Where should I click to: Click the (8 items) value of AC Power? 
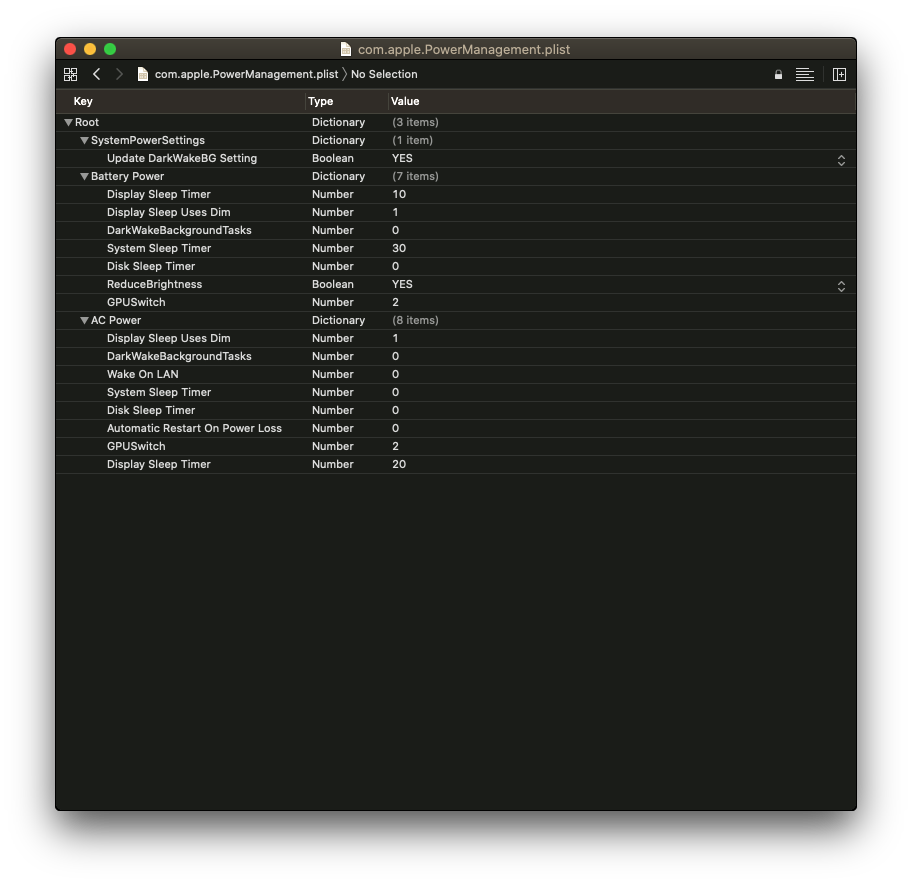click(415, 320)
